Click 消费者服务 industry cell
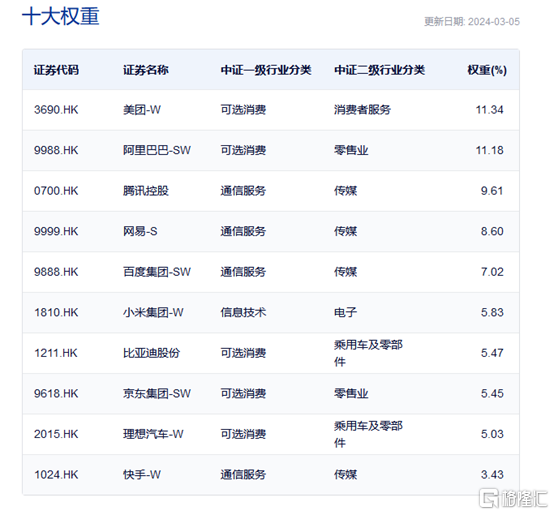554x515 pixels. click(x=363, y=110)
